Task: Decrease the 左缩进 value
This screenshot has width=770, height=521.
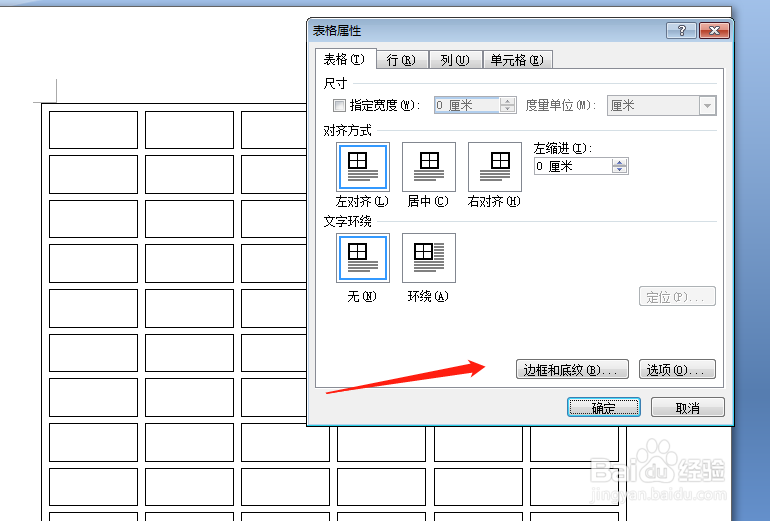Action: pyautogui.click(x=620, y=170)
